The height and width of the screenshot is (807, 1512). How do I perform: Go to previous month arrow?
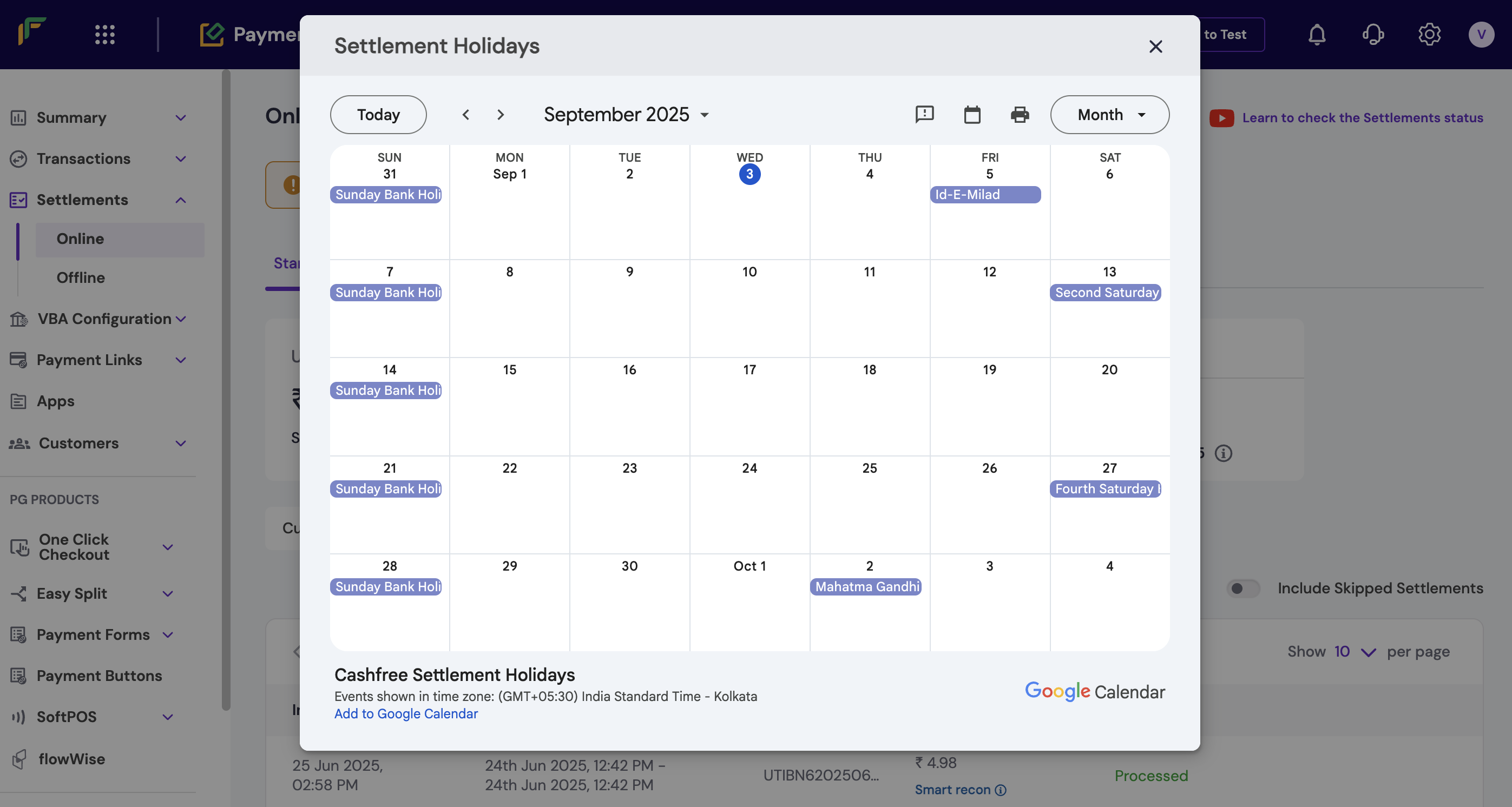pyautogui.click(x=465, y=114)
